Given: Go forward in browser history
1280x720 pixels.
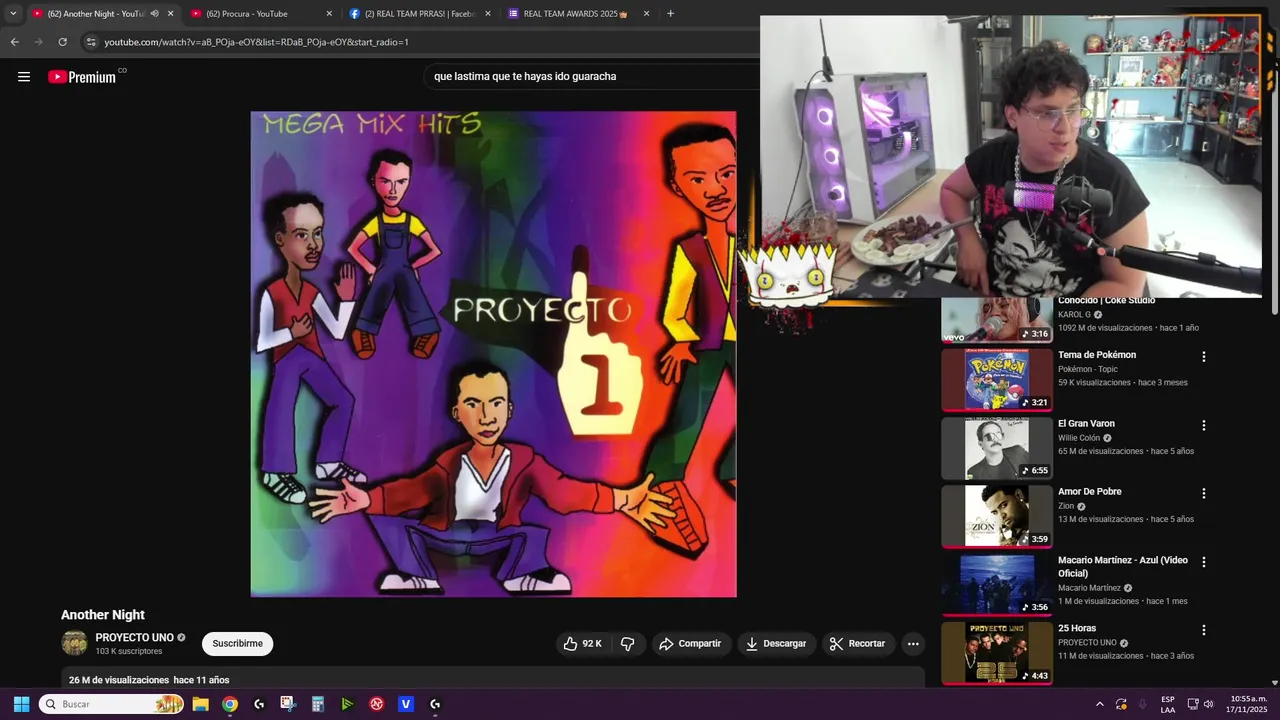Looking at the screenshot, I should pos(38,42).
